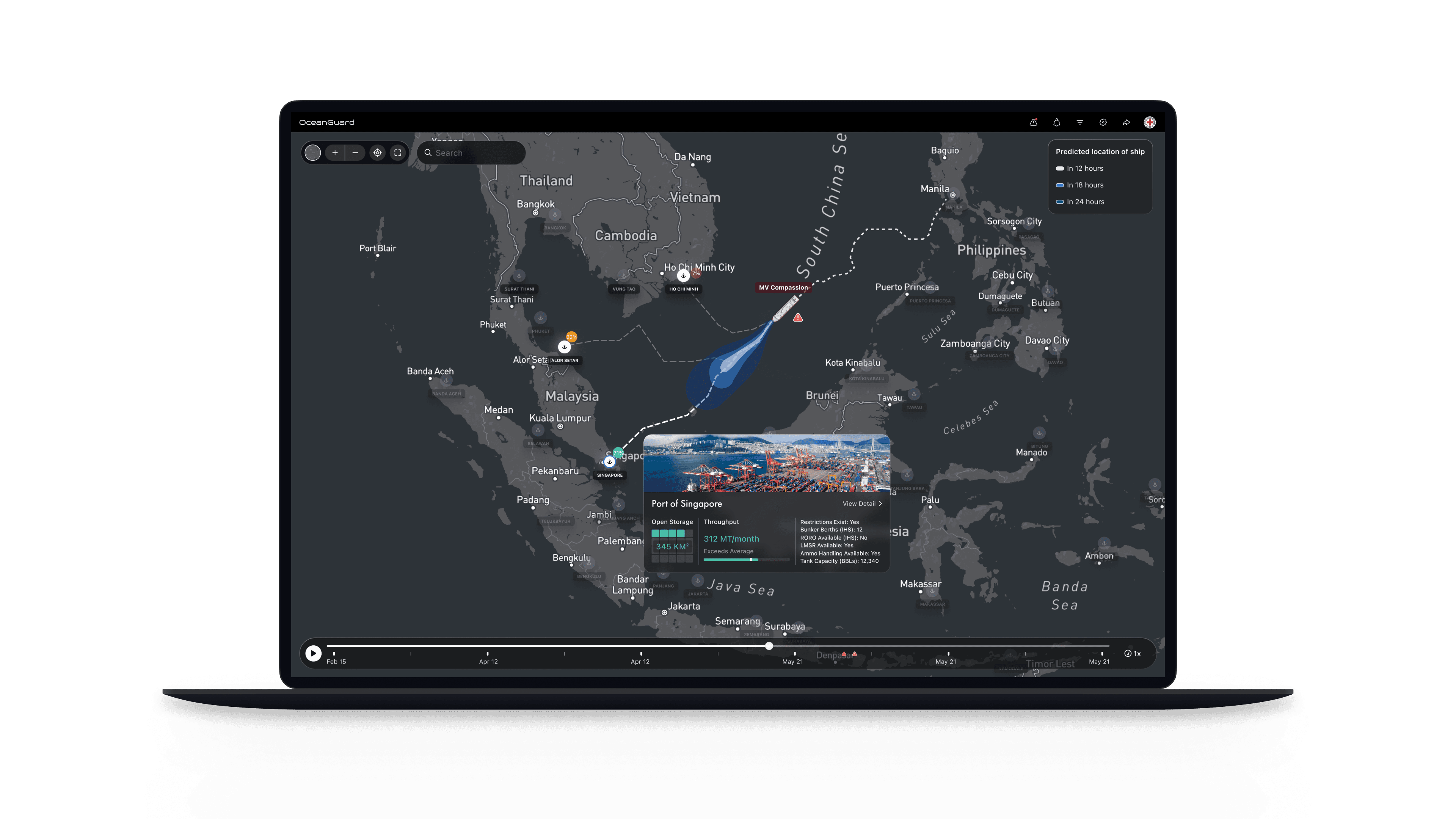Screen dimensions: 1456x819
Task: Zoom in using the plus button
Action: pos(334,152)
